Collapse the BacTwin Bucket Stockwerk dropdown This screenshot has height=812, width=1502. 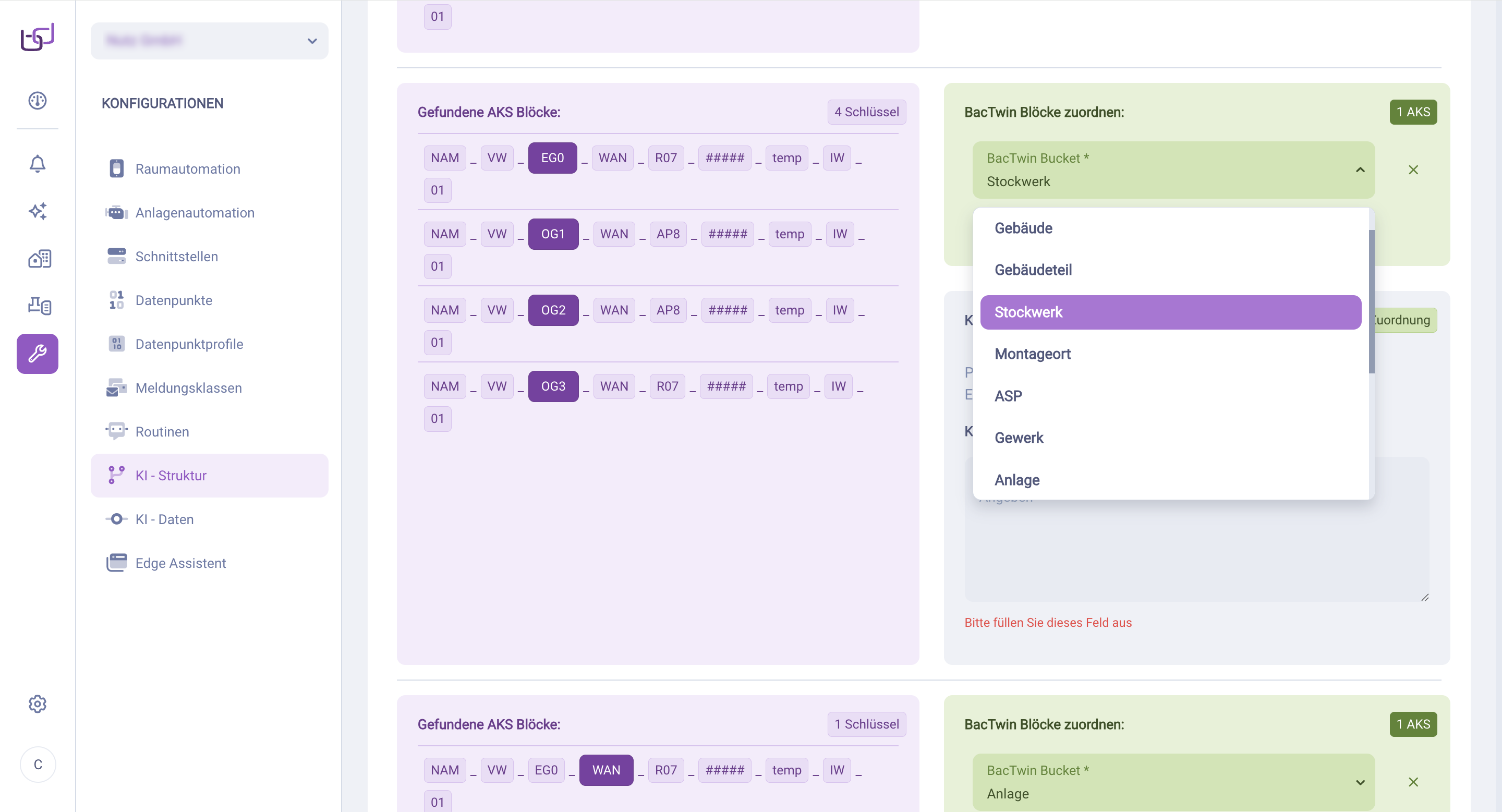pos(1359,169)
